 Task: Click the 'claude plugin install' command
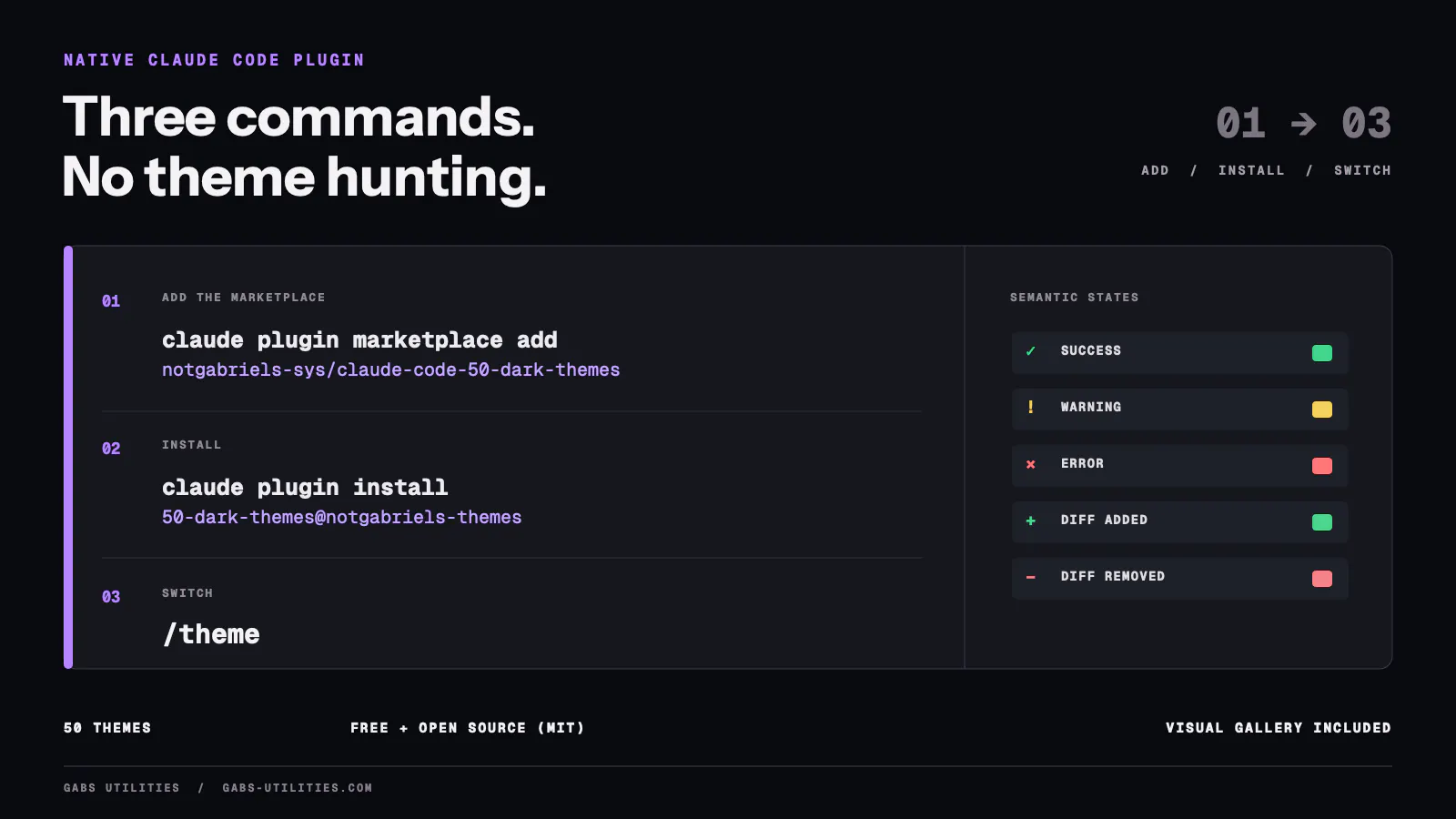click(x=305, y=488)
